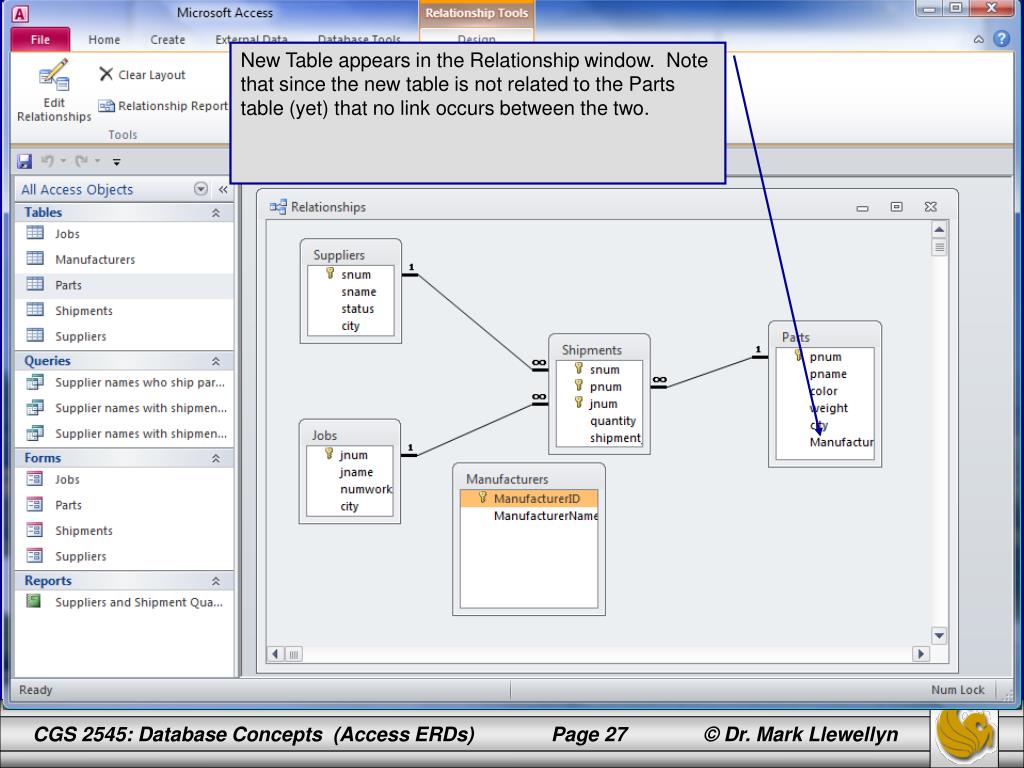Select ManufacturerName field in Manufacturers table

click(x=529, y=516)
